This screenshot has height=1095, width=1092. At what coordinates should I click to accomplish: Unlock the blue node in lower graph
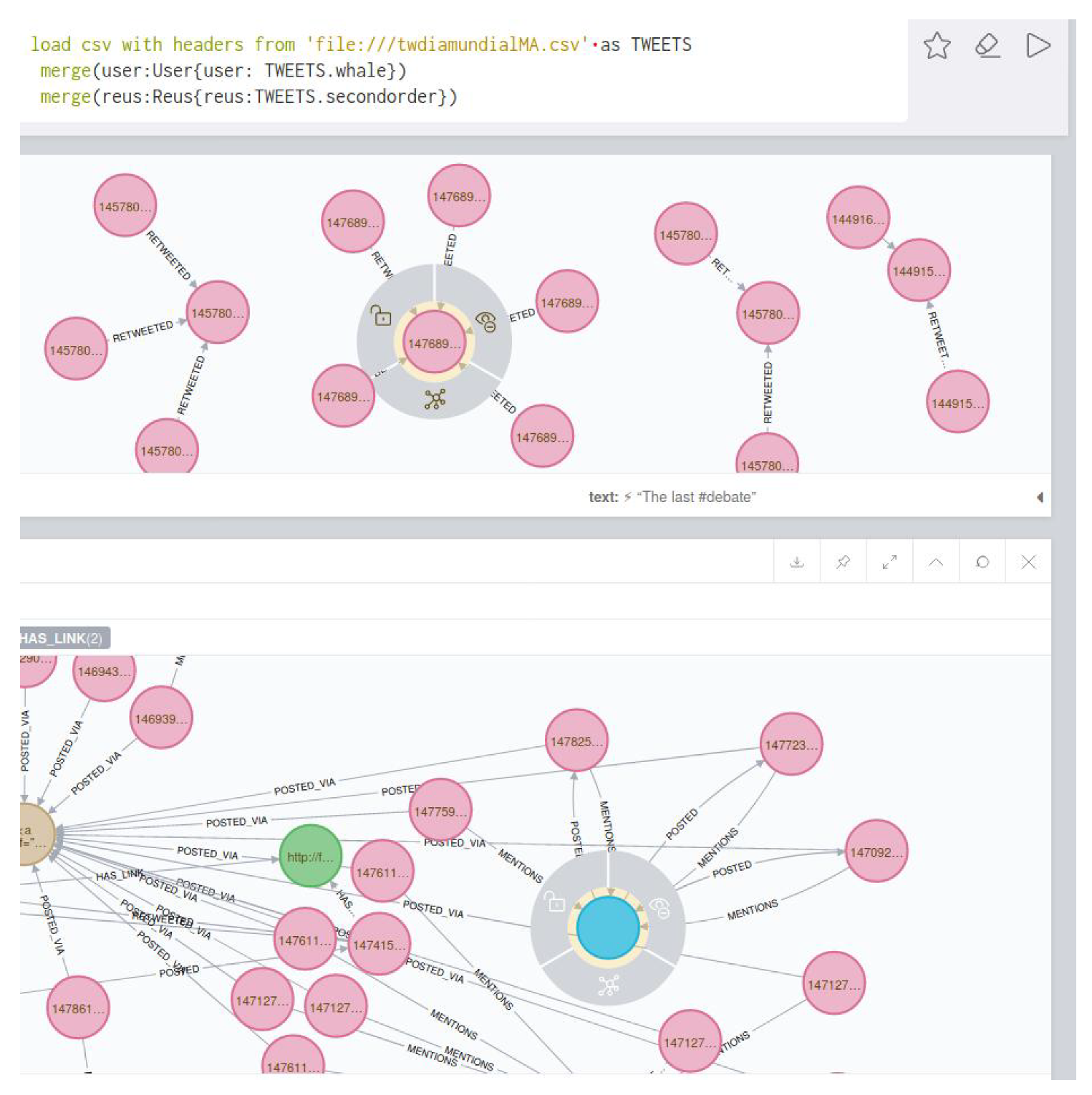pos(555,902)
